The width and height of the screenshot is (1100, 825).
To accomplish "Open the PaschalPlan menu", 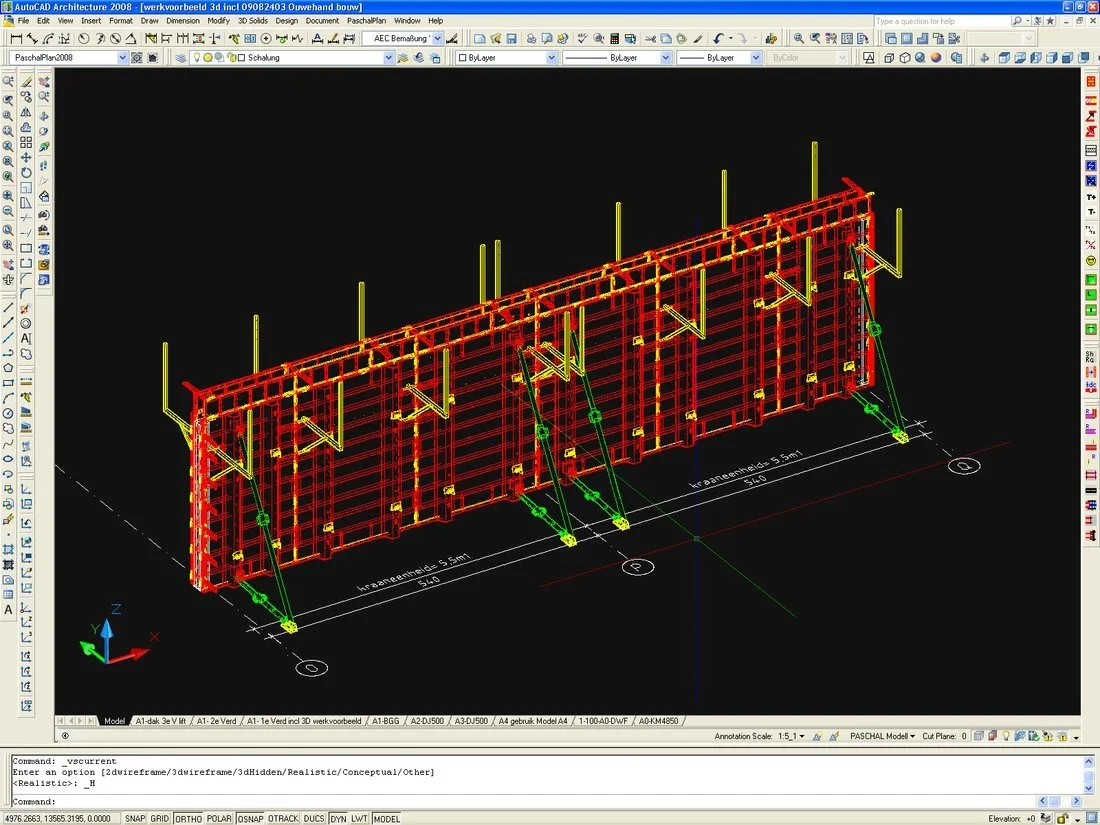I will [x=366, y=21].
